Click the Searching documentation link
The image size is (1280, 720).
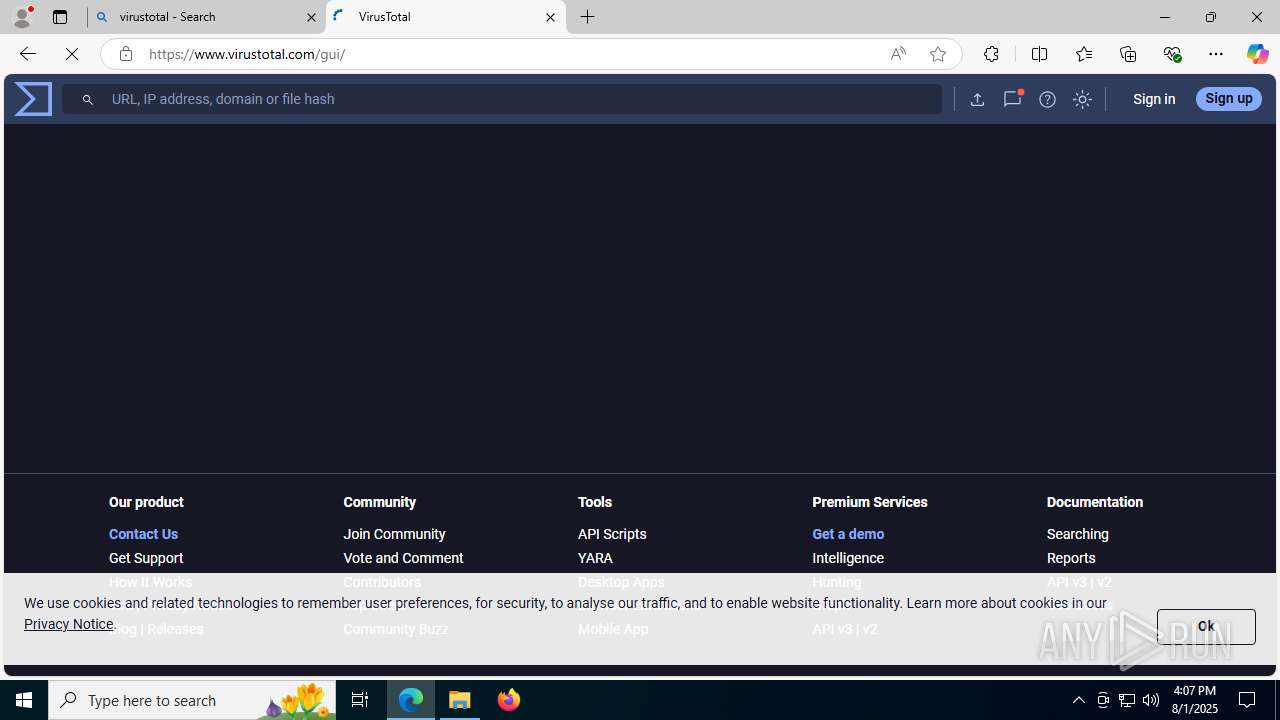(1077, 534)
